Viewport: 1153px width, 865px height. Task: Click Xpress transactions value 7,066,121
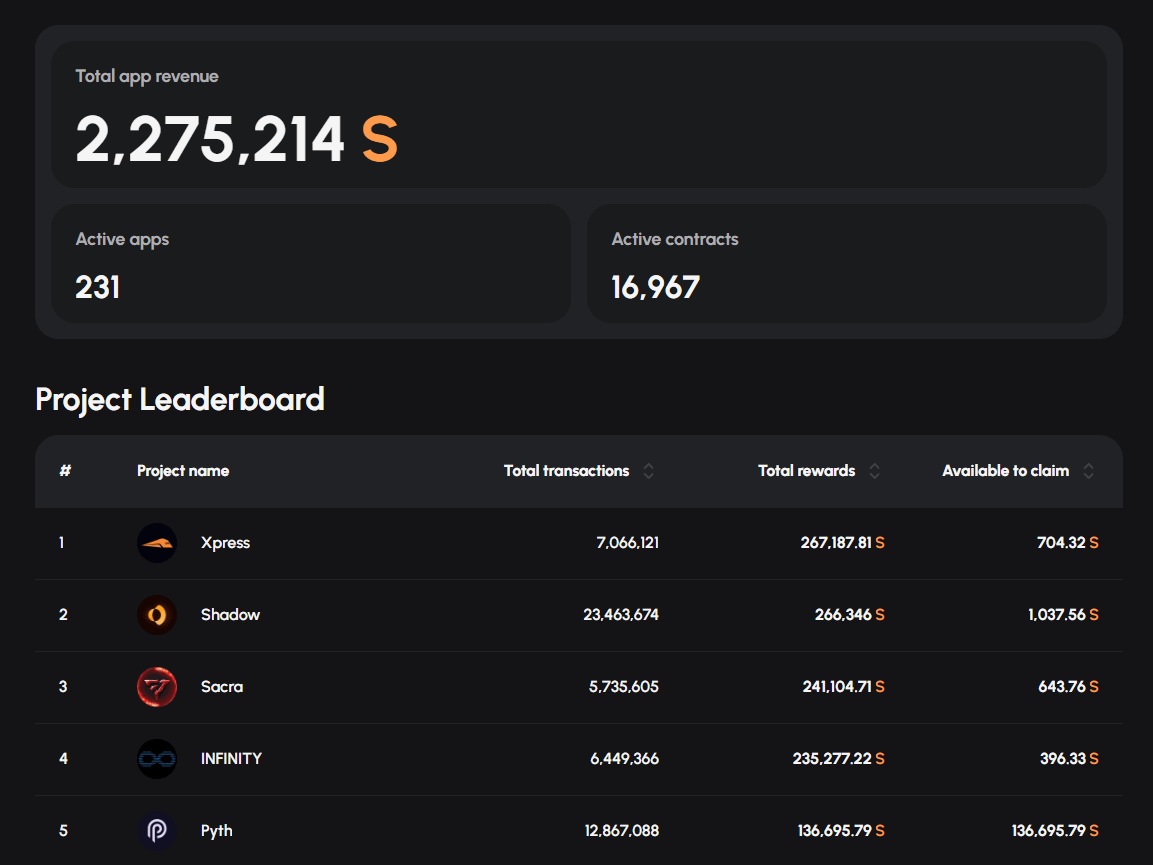628,543
